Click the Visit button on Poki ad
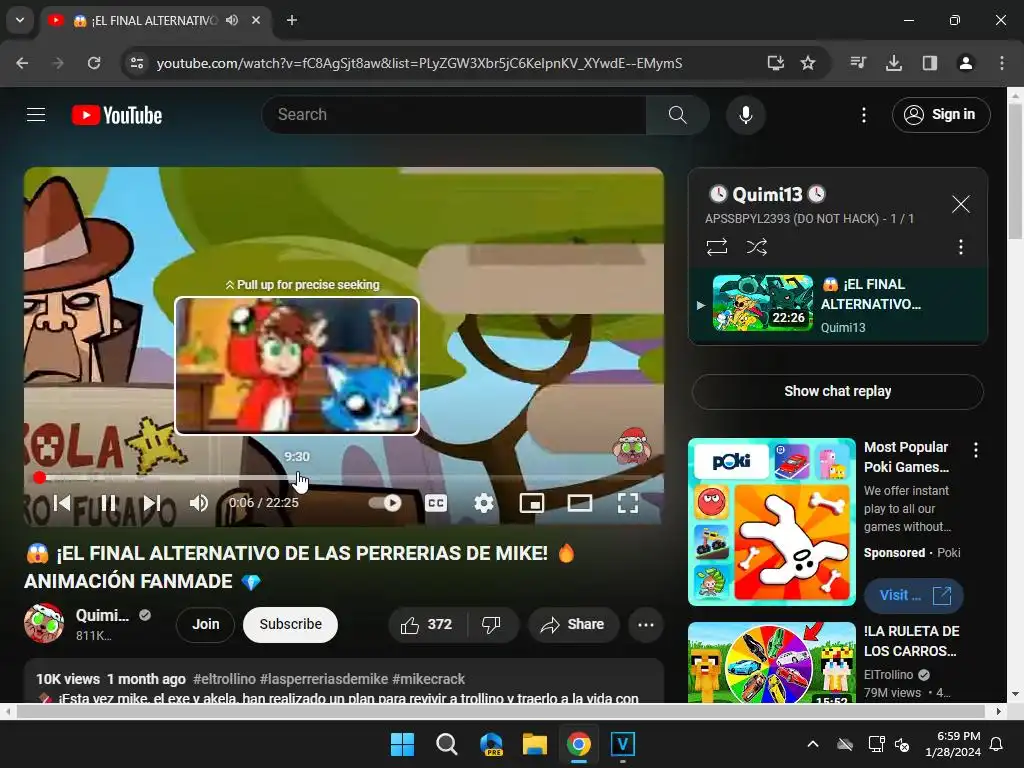The height and width of the screenshot is (768, 1024). [914, 596]
